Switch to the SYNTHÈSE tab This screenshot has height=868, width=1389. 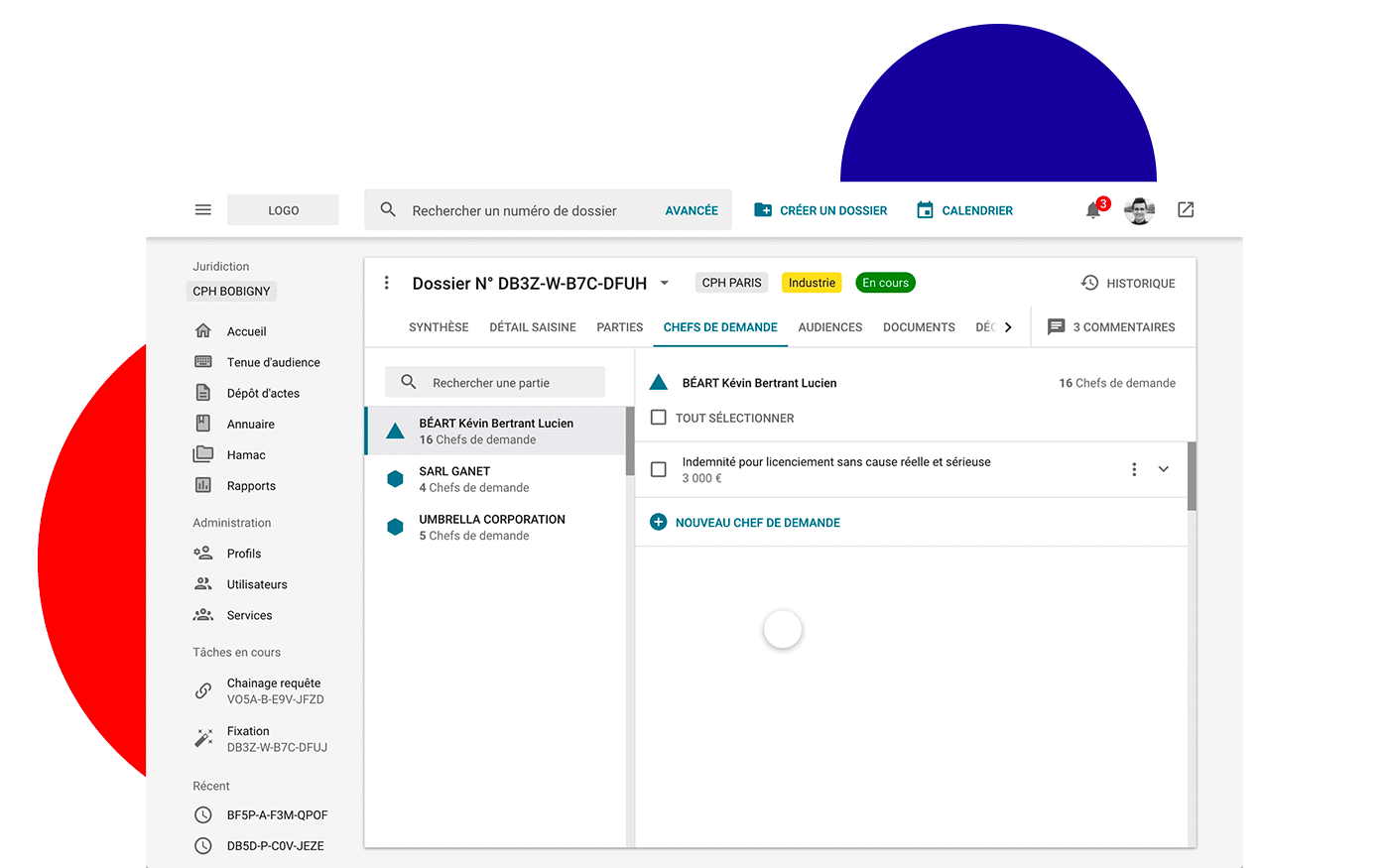pos(439,327)
